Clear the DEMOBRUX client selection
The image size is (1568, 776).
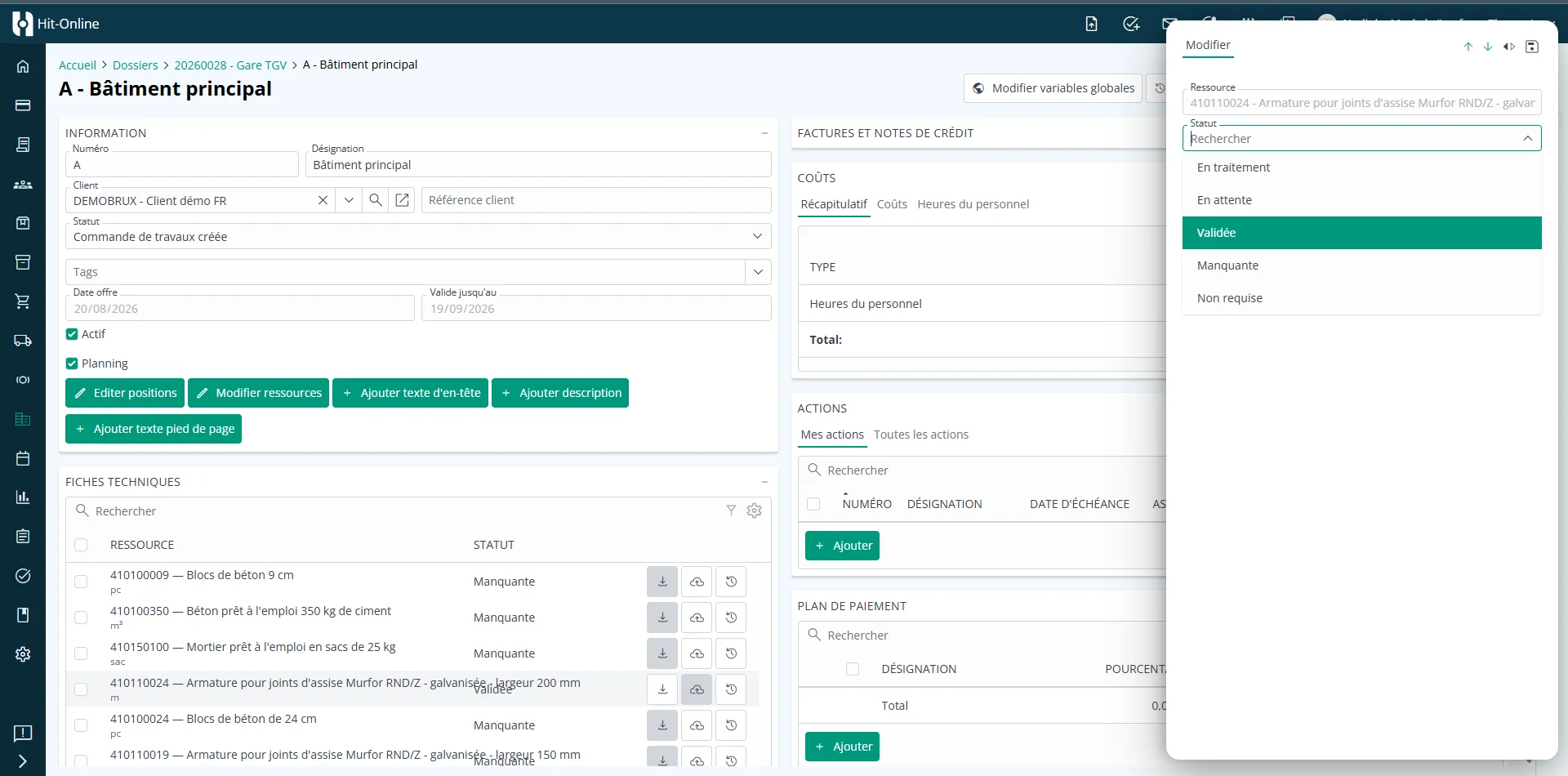(323, 200)
